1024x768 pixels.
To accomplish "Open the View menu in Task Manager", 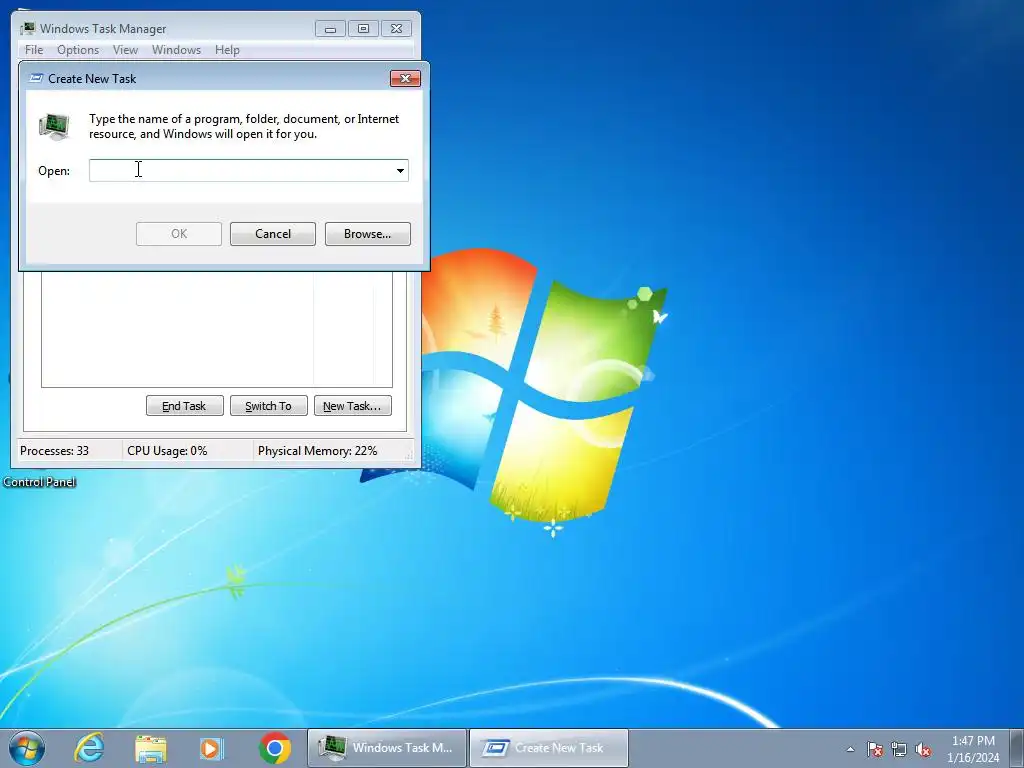I will click(x=125, y=50).
